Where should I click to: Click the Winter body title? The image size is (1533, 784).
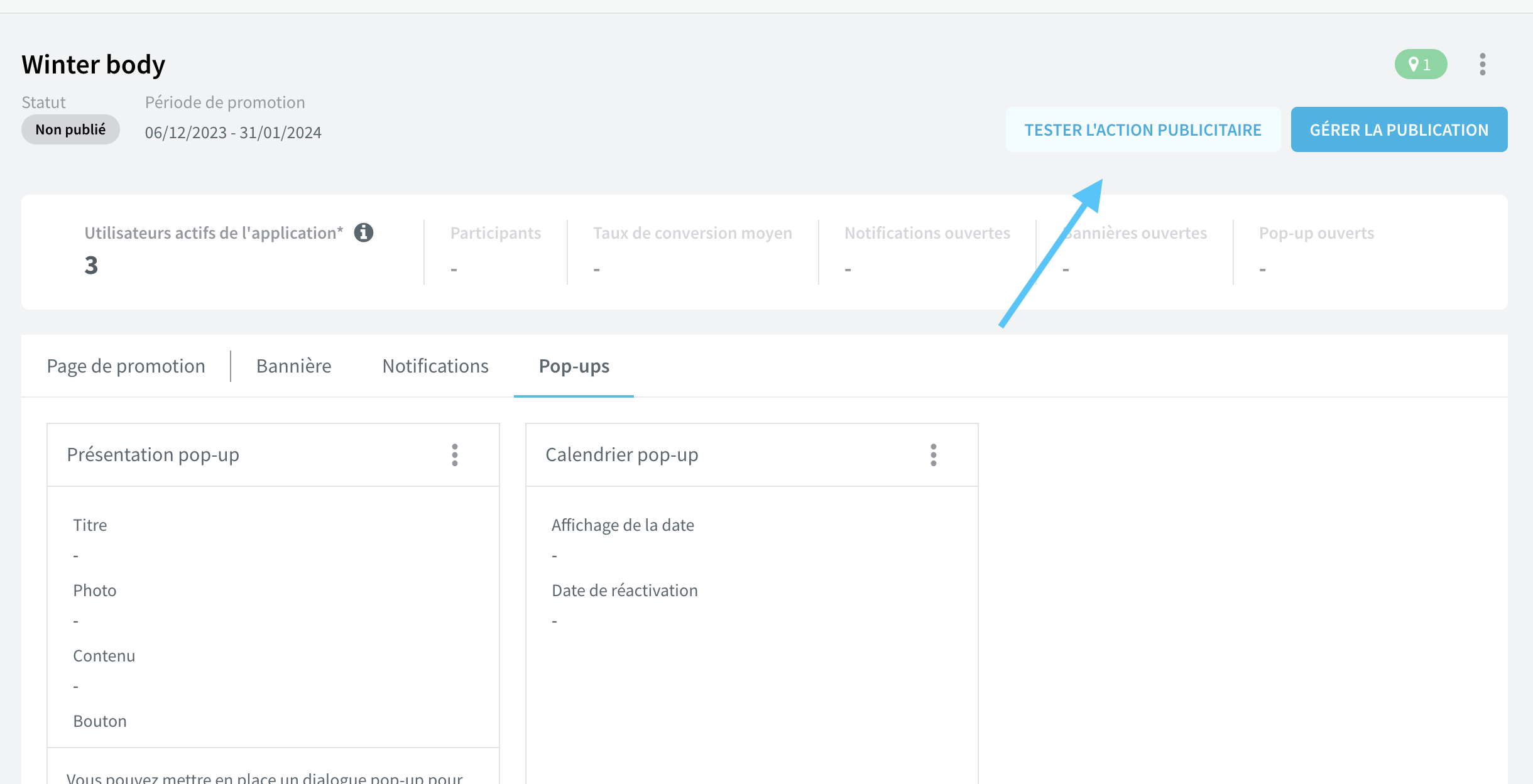tap(94, 64)
